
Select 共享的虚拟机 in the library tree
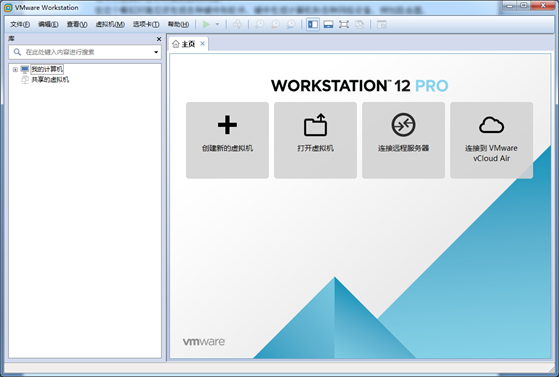pyautogui.click(x=50, y=80)
